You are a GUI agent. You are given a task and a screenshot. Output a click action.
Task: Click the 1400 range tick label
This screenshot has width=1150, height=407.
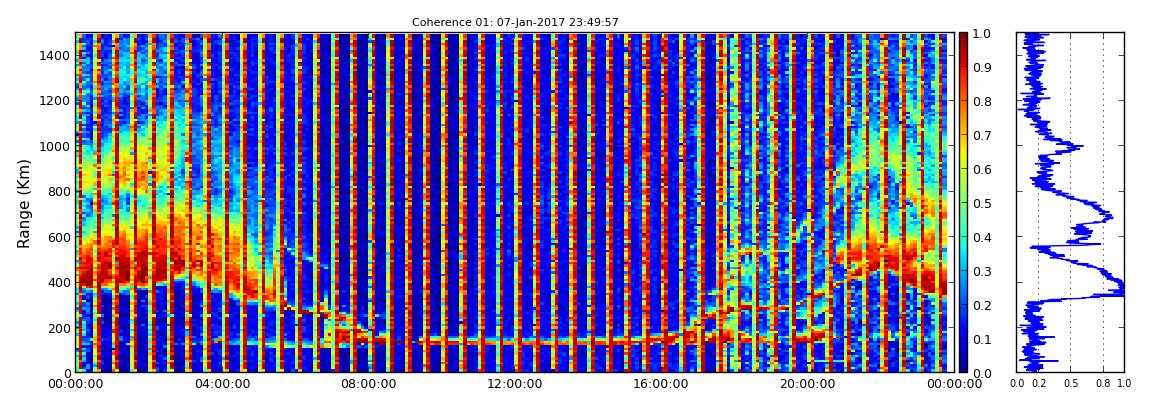pos(55,55)
